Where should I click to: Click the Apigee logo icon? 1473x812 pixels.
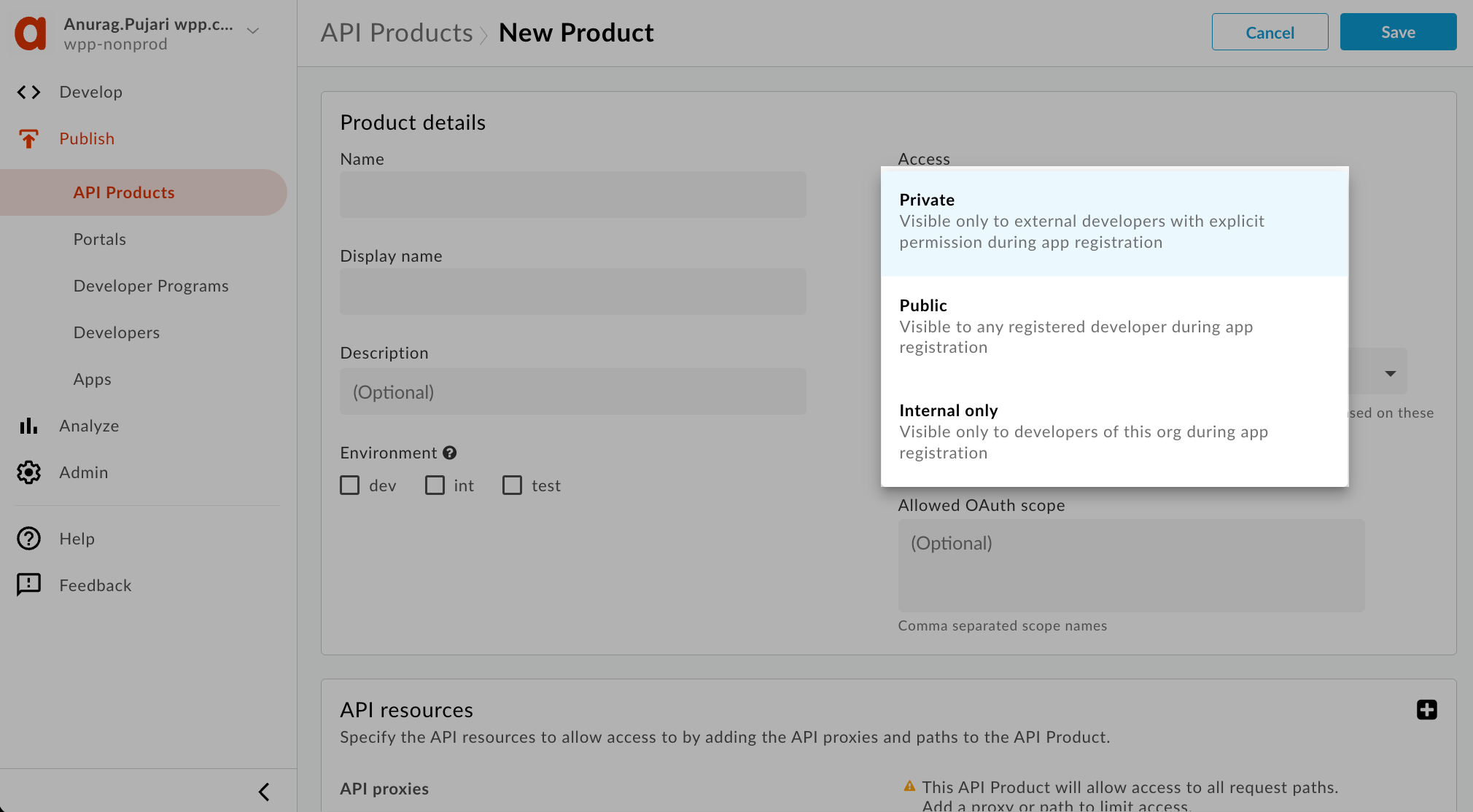tap(31, 33)
